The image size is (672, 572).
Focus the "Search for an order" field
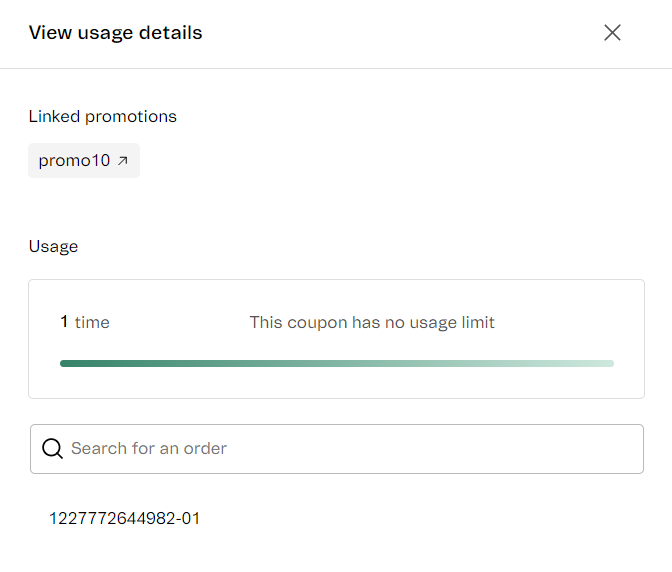(x=350, y=449)
